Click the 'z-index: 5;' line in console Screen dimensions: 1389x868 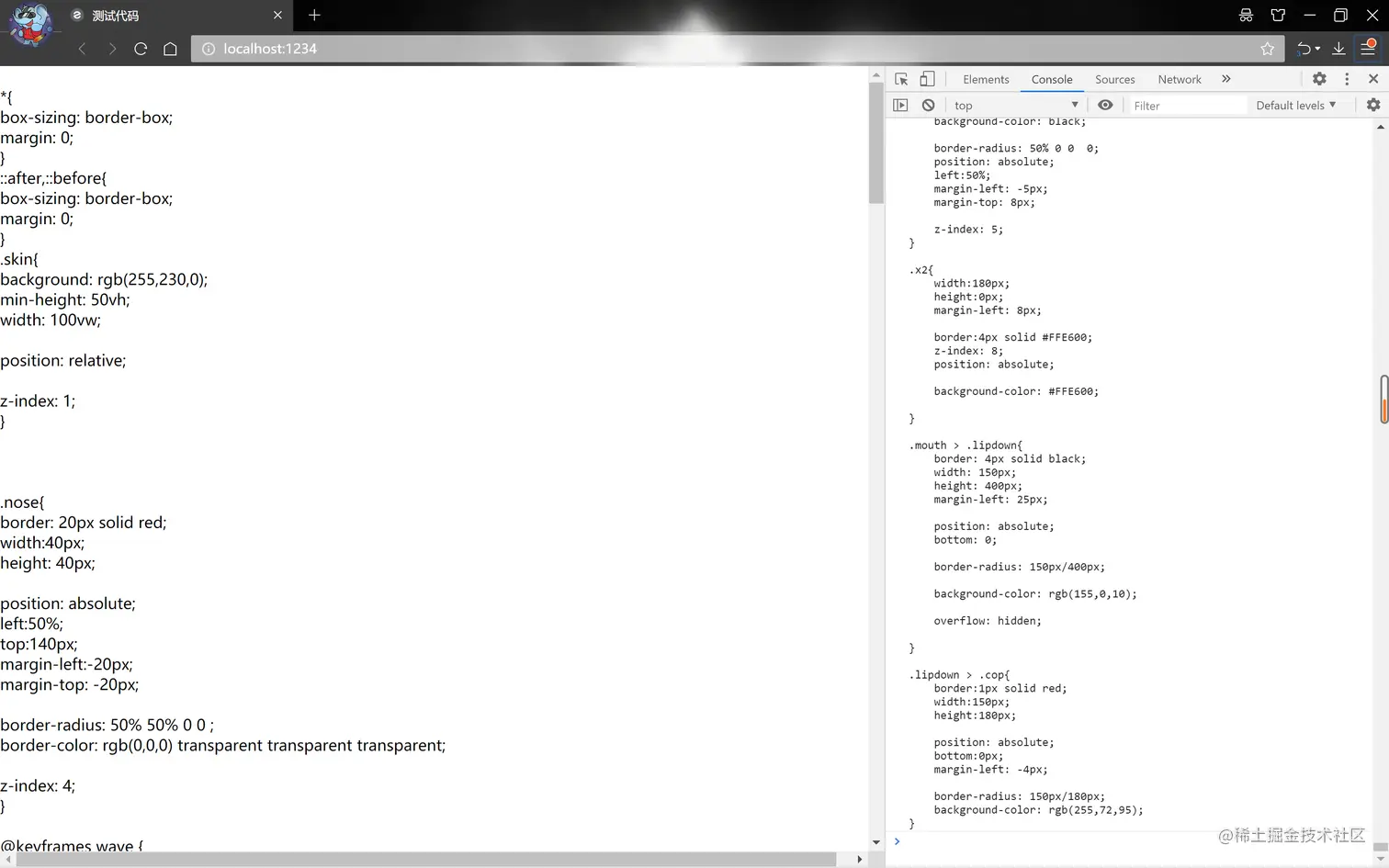968,230
